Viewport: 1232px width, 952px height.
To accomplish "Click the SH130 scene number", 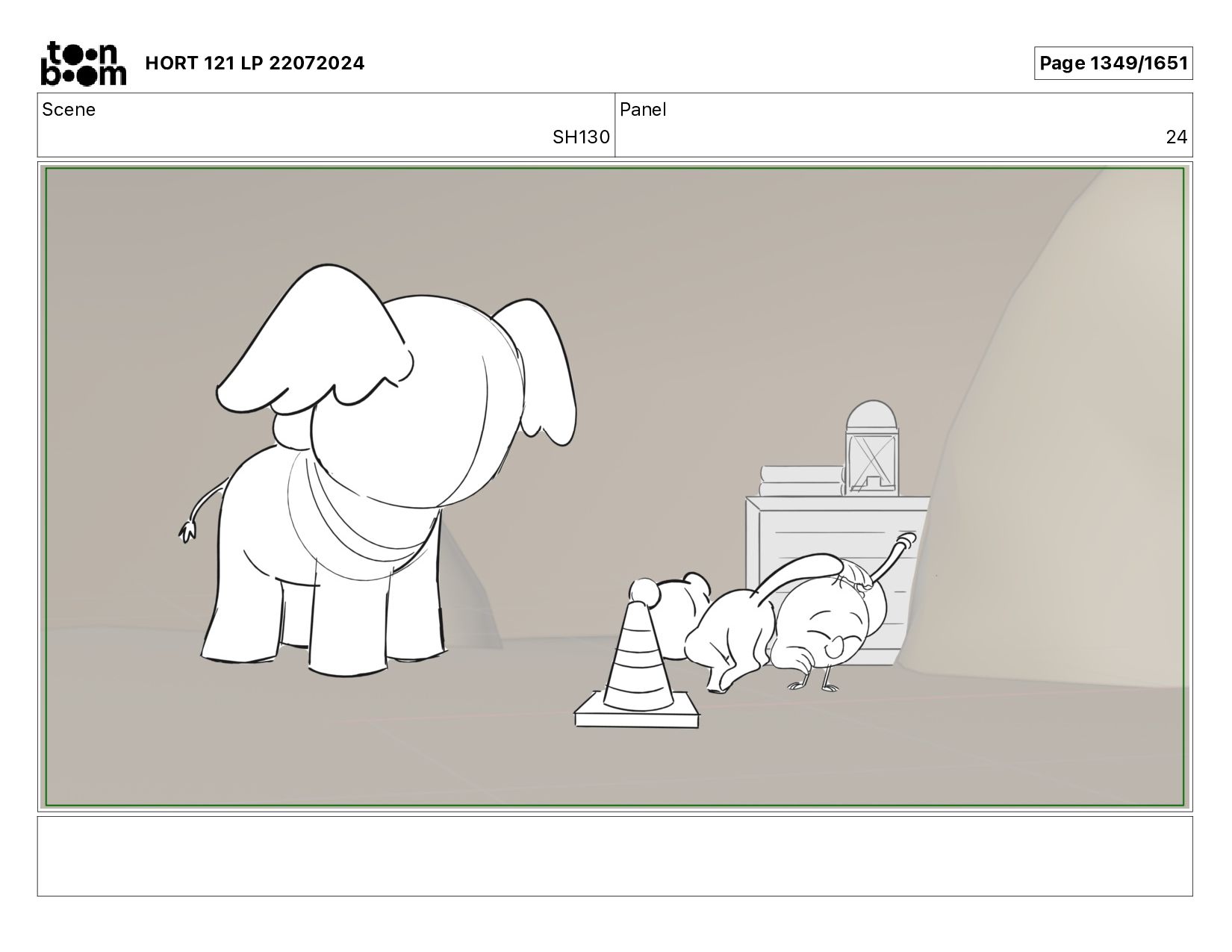I will click(x=581, y=137).
